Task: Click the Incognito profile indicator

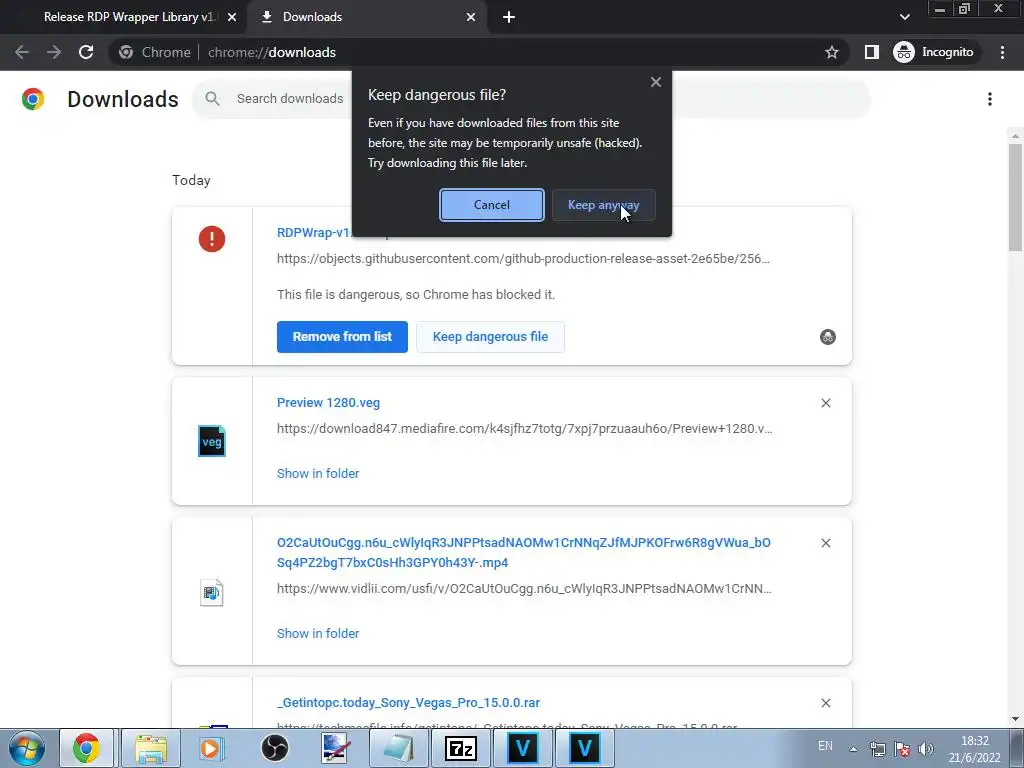Action: [x=934, y=52]
